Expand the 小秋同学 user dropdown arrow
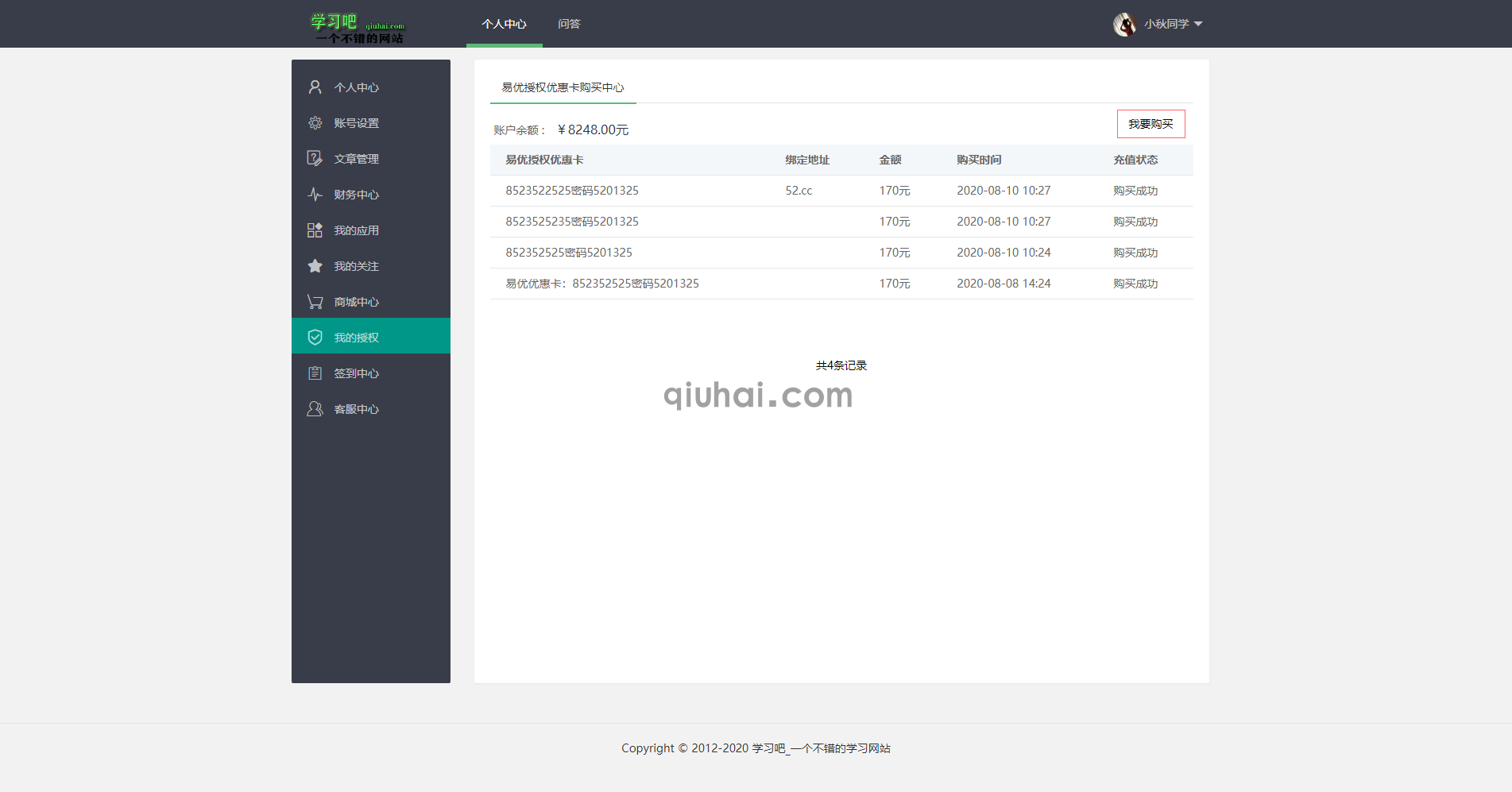Viewport: 1512px width, 792px height. (1198, 24)
